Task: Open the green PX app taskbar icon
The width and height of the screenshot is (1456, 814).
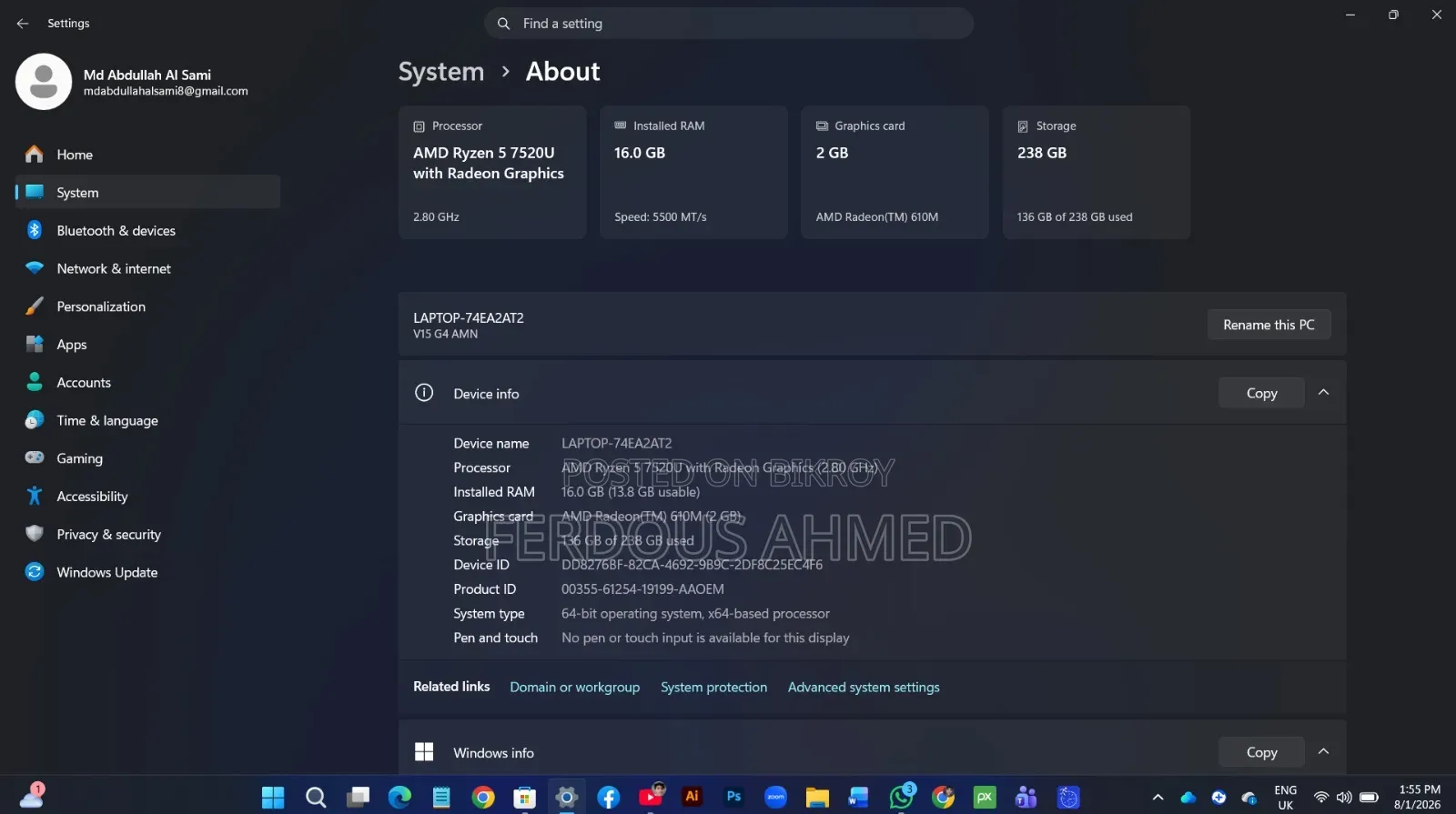Action: tap(985, 798)
